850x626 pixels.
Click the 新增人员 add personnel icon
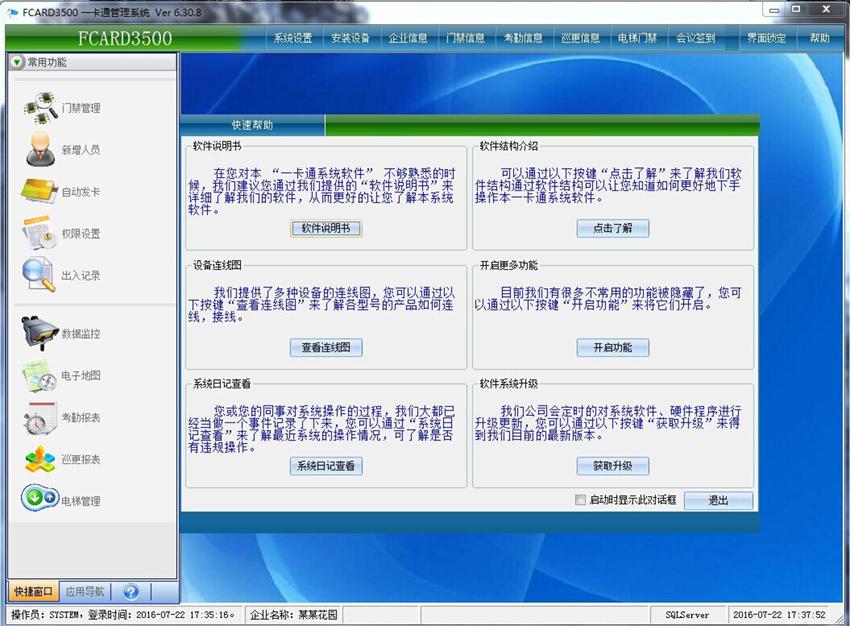41,149
